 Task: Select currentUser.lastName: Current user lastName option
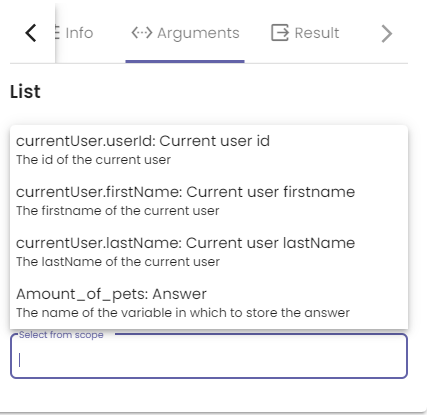click(209, 252)
